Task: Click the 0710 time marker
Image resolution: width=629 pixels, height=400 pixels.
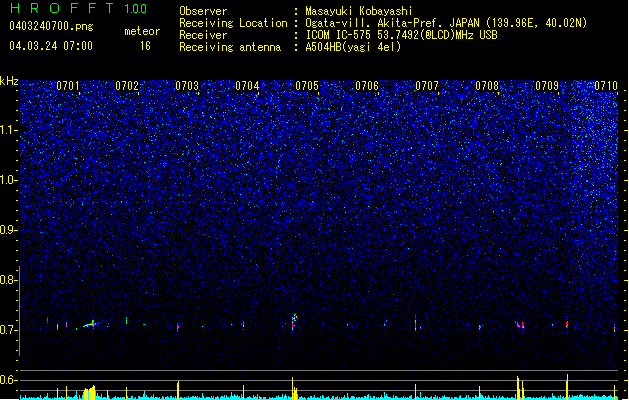Action: pos(606,86)
